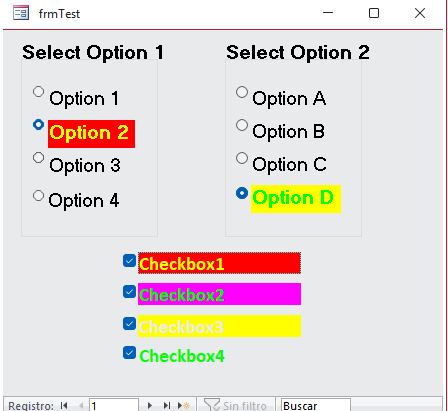Screen dimensions: 448x411
Task: Toggle the Checkbox2 checkbox
Action: 129,292
